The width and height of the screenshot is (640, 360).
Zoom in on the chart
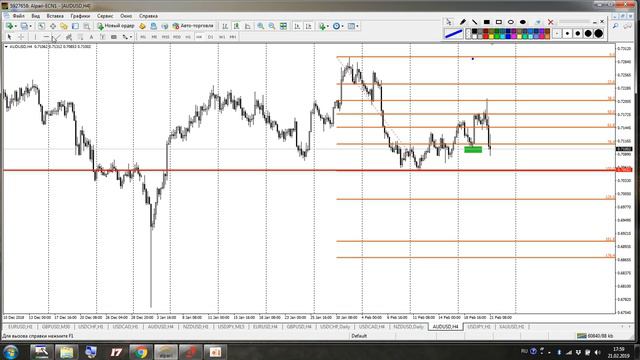point(260,26)
